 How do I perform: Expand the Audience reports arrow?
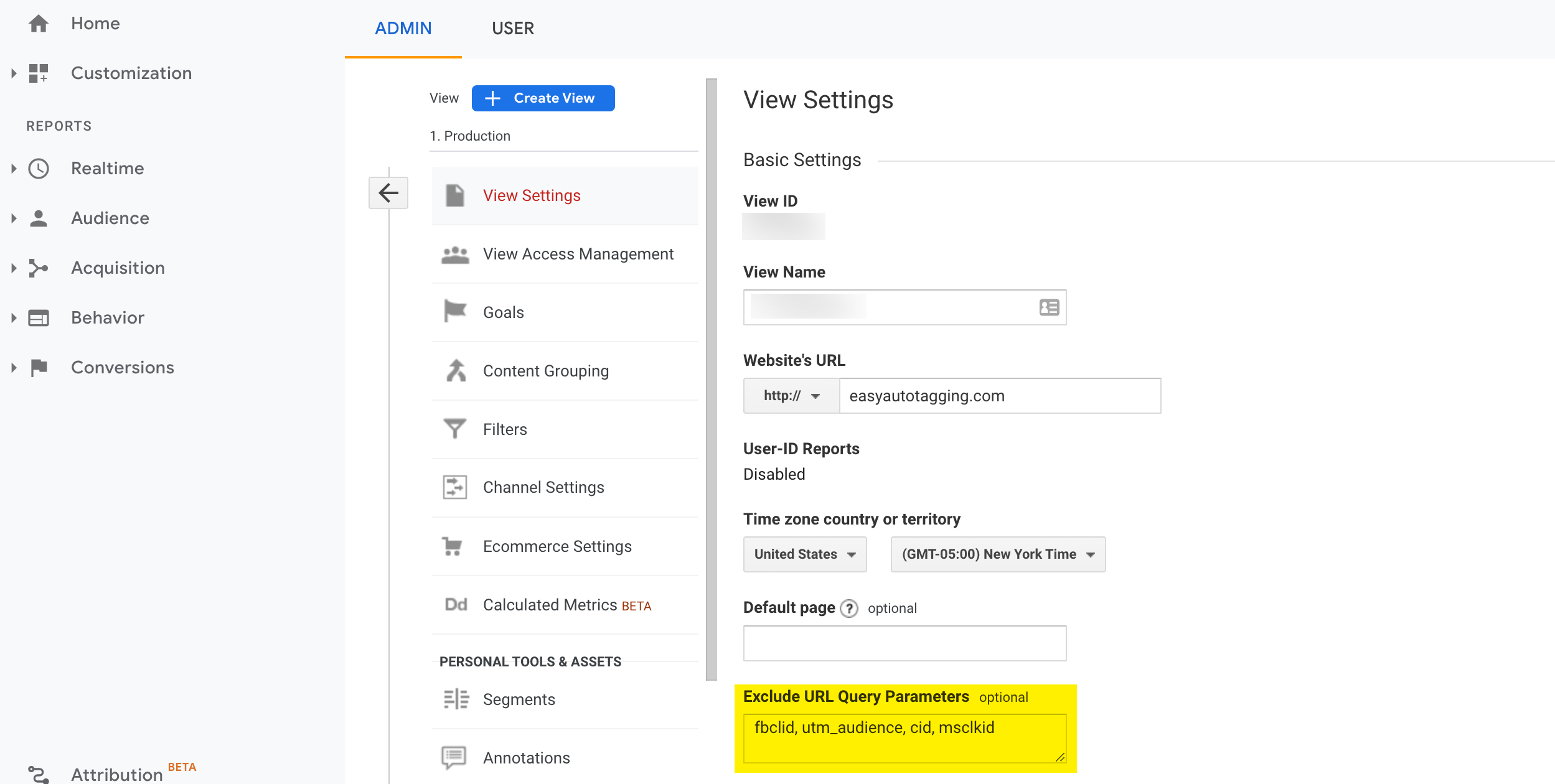click(x=14, y=218)
